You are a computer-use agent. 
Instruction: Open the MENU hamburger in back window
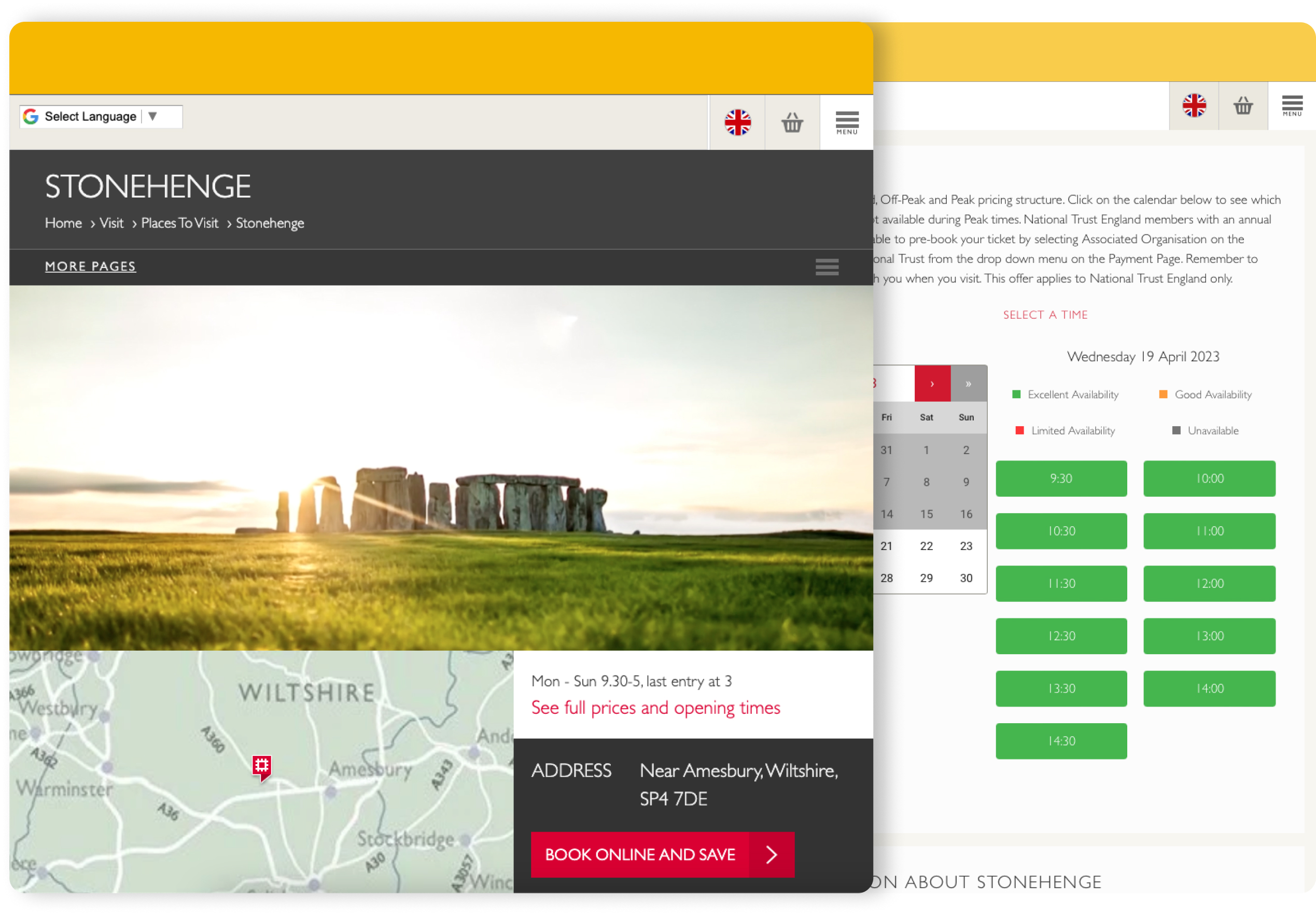[x=1292, y=105]
